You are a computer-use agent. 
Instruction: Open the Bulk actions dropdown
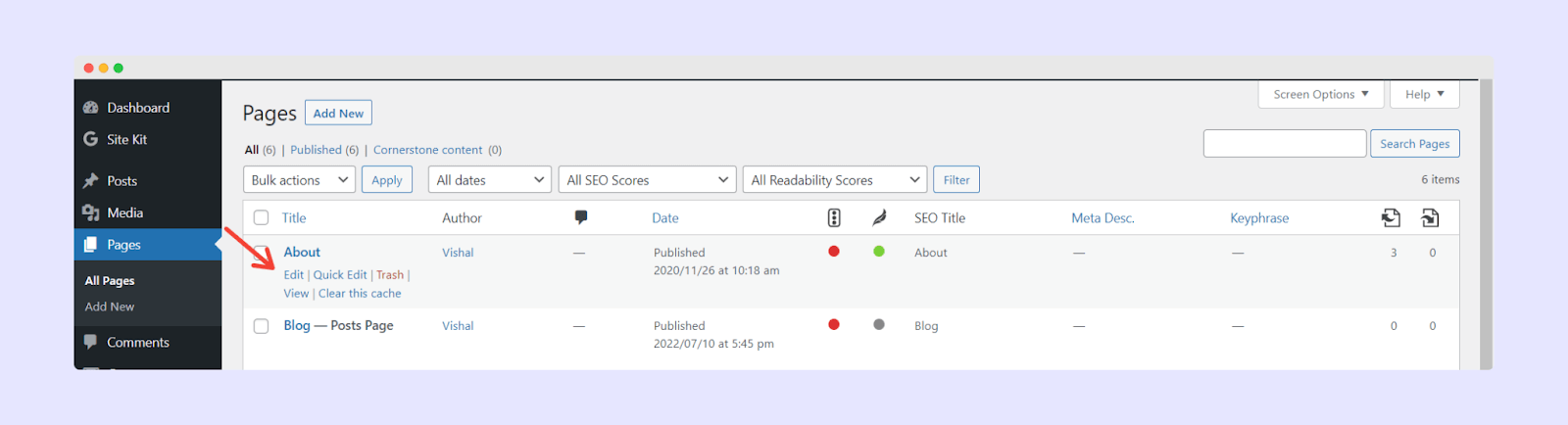tap(299, 180)
